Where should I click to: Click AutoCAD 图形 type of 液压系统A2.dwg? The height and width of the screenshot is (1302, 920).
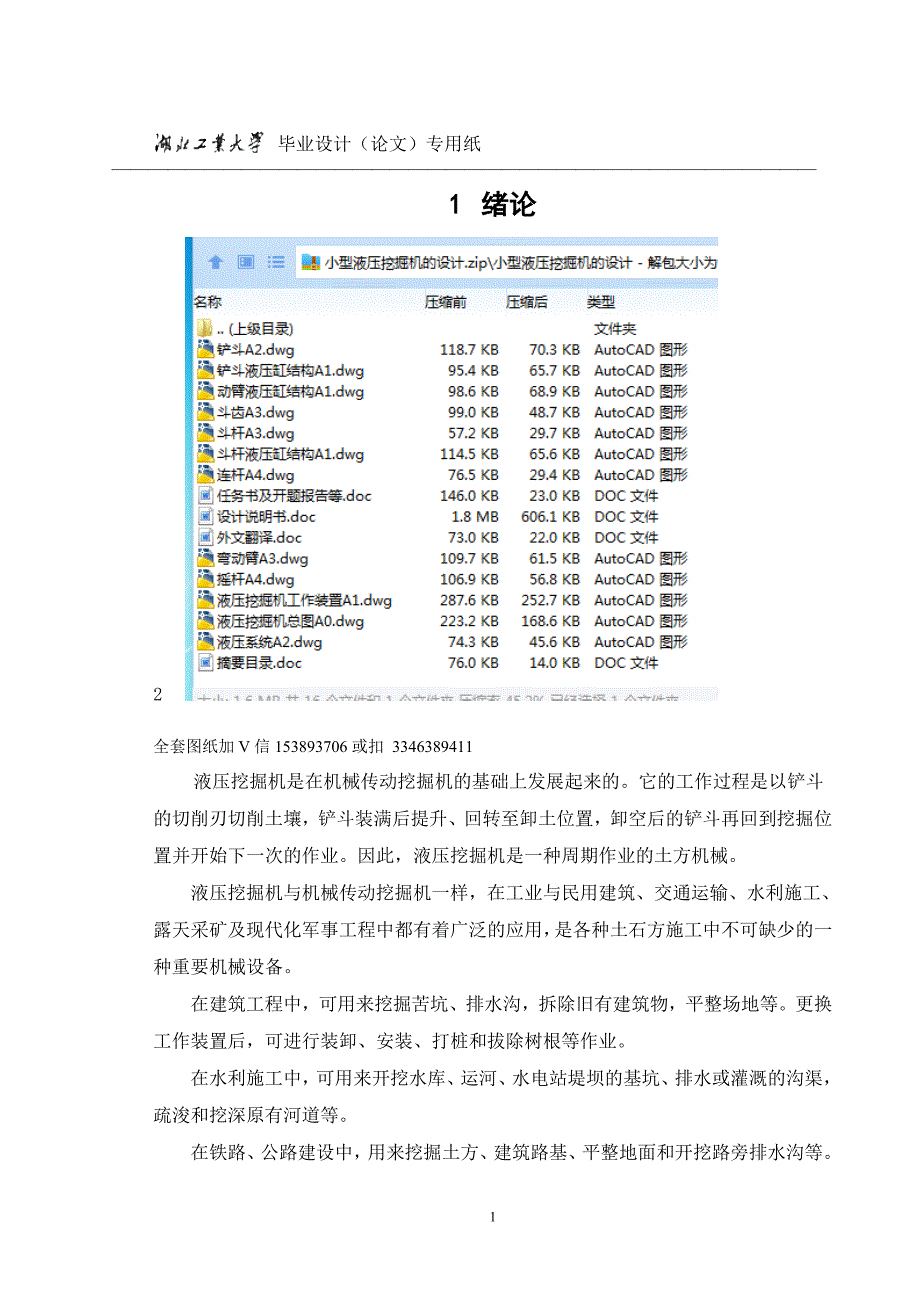coord(641,642)
